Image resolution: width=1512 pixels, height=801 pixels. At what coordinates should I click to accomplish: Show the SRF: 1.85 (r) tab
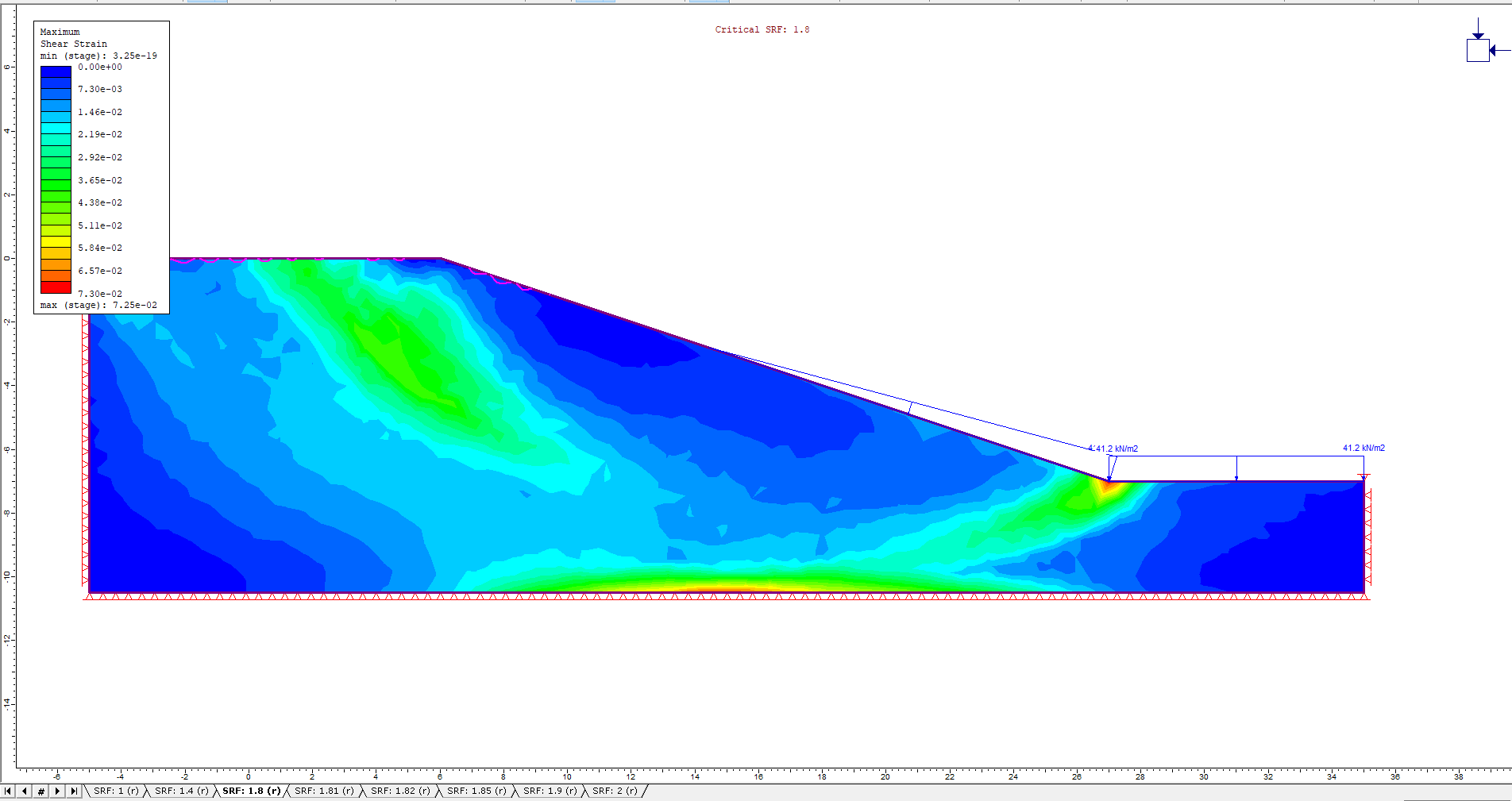click(x=476, y=791)
